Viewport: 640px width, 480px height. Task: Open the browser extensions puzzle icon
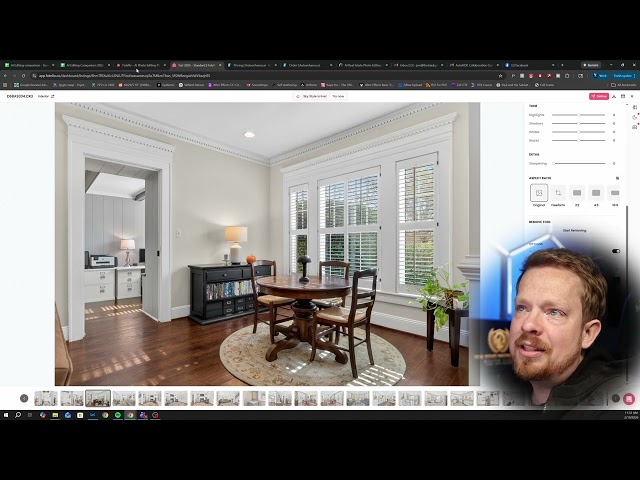[x=567, y=76]
